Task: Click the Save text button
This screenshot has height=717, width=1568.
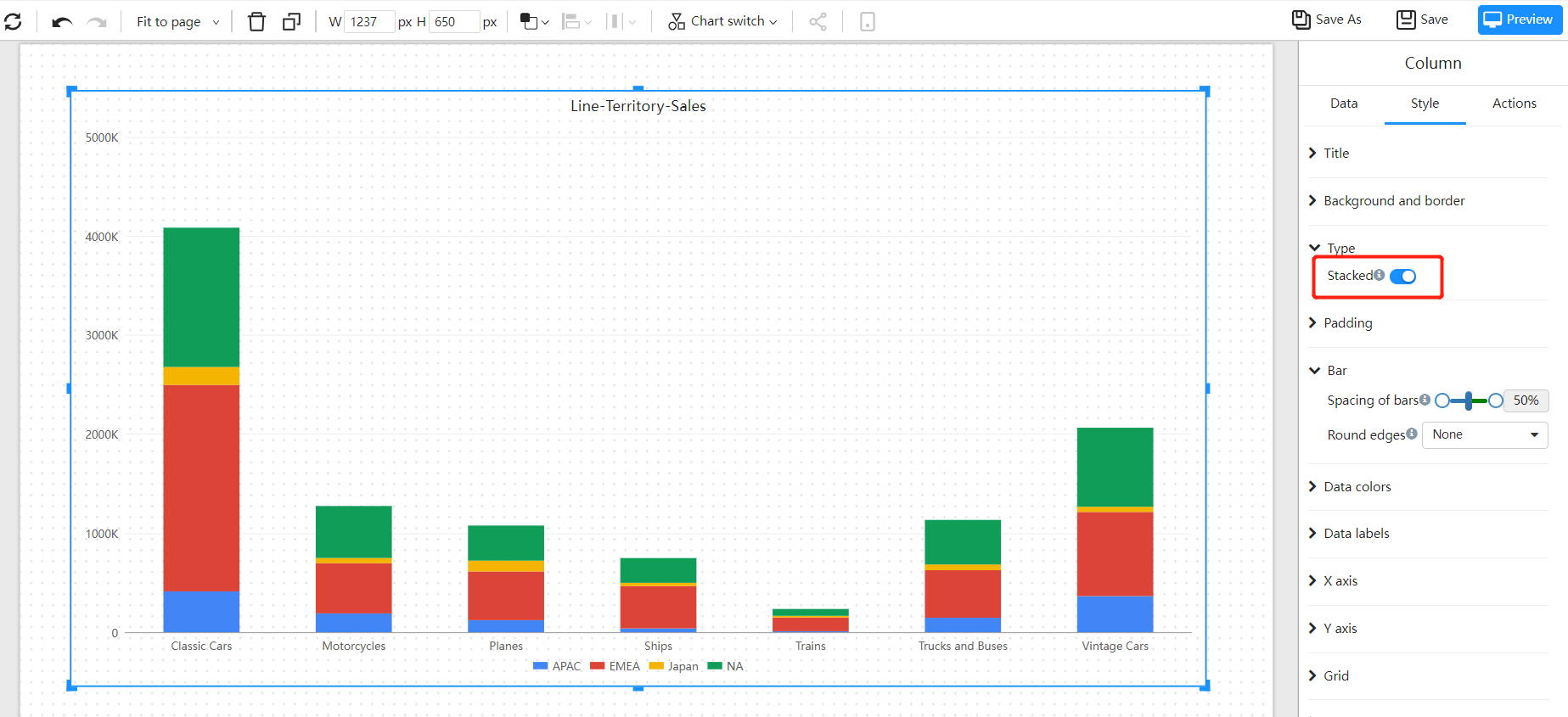Action: (1435, 20)
